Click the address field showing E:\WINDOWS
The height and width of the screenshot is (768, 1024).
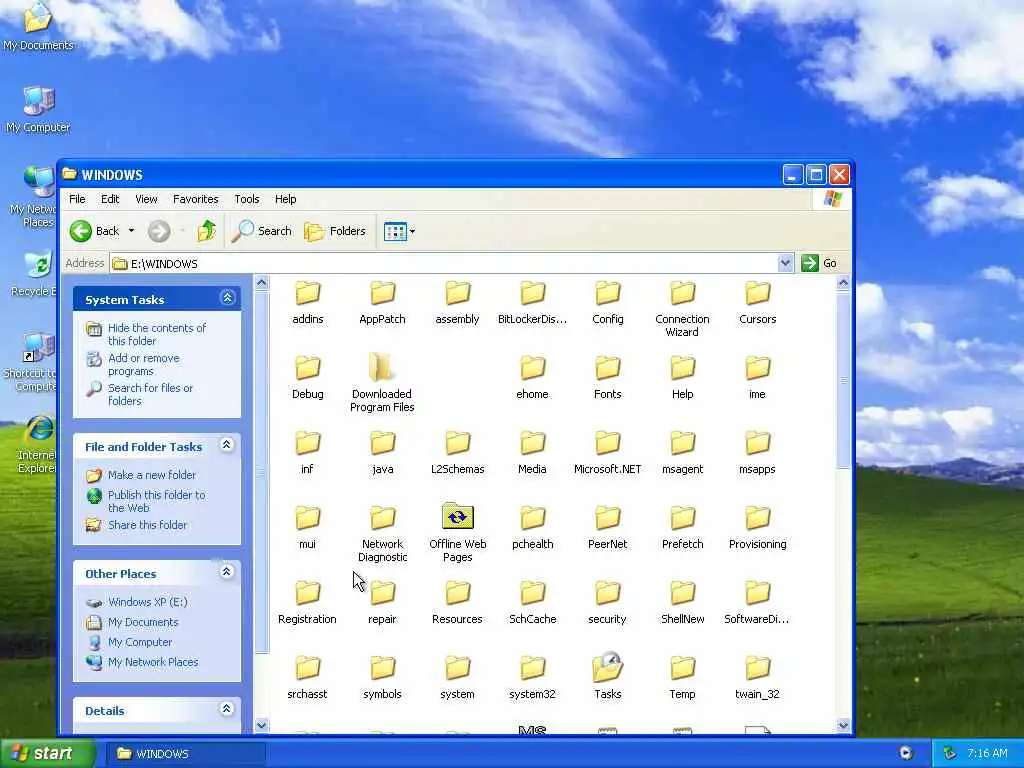[444, 263]
